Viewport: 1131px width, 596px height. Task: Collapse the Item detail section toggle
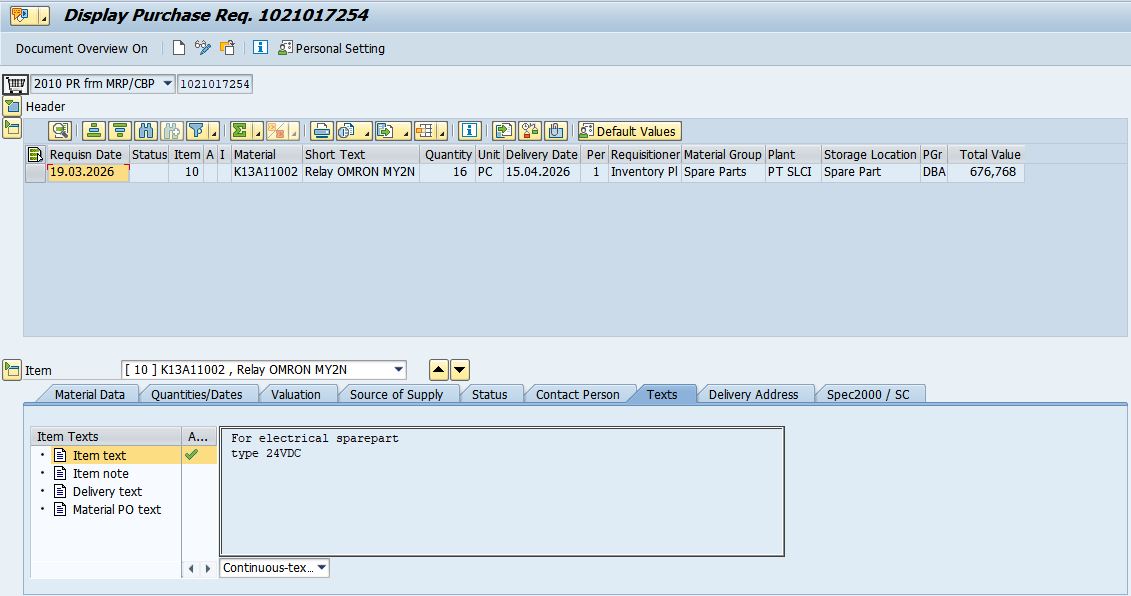12,371
